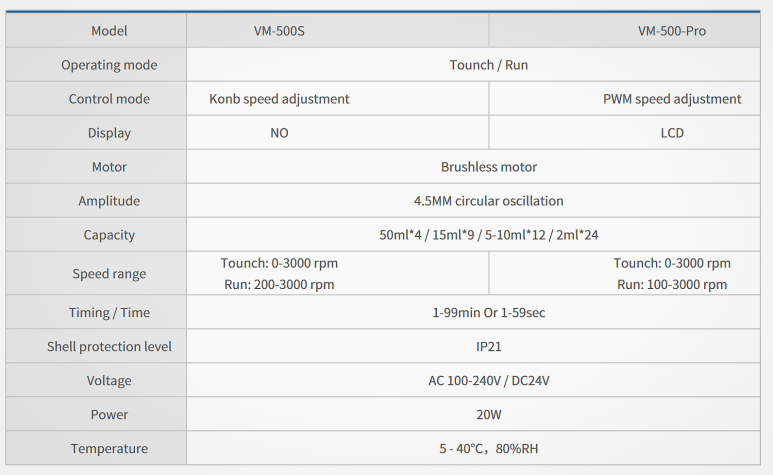Select the Speed range row label
Image resolution: width=773 pixels, height=475 pixels.
(x=109, y=274)
